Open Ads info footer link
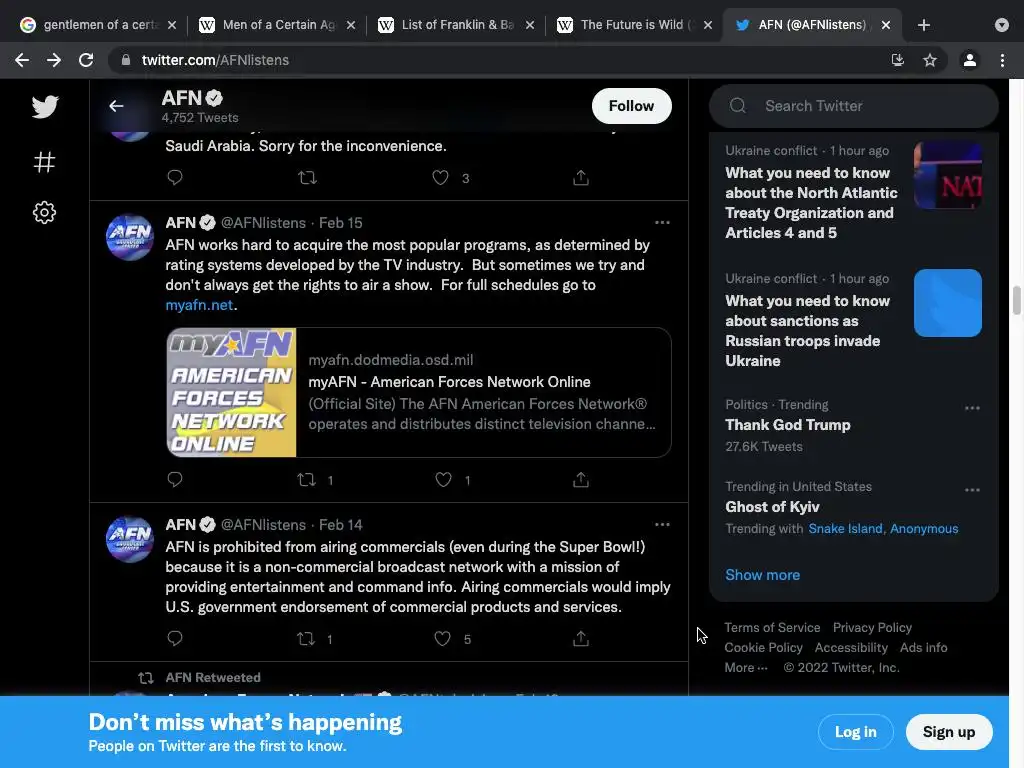 923,648
